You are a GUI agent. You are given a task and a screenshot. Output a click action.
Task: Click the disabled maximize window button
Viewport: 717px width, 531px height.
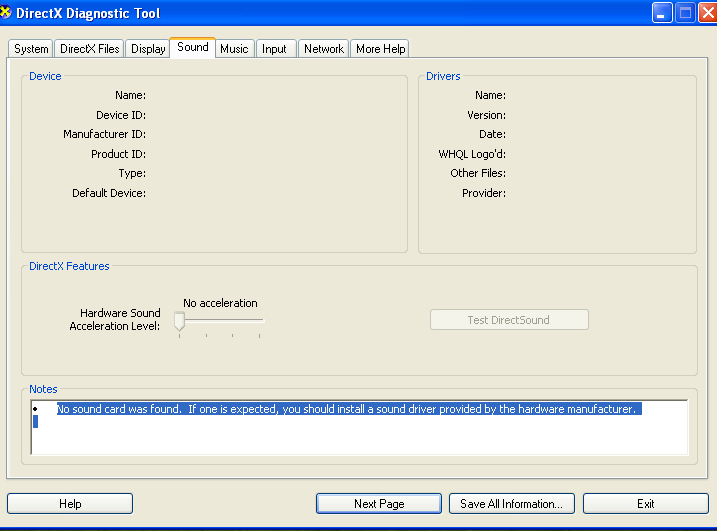685,13
